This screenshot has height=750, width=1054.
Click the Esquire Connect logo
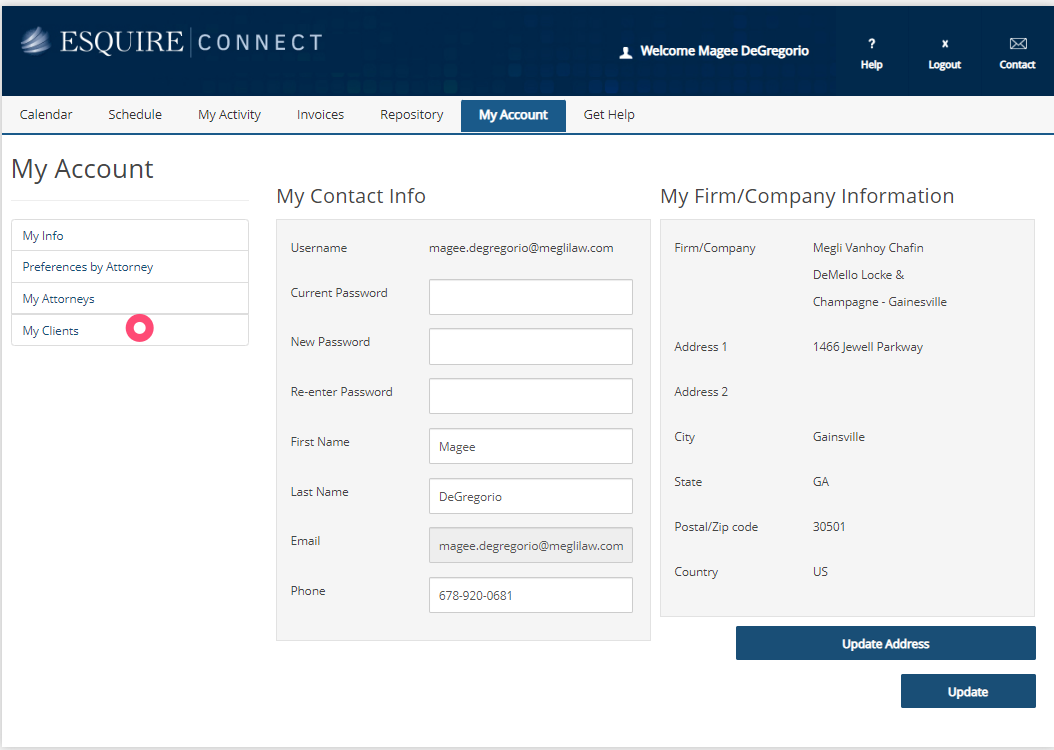click(171, 42)
